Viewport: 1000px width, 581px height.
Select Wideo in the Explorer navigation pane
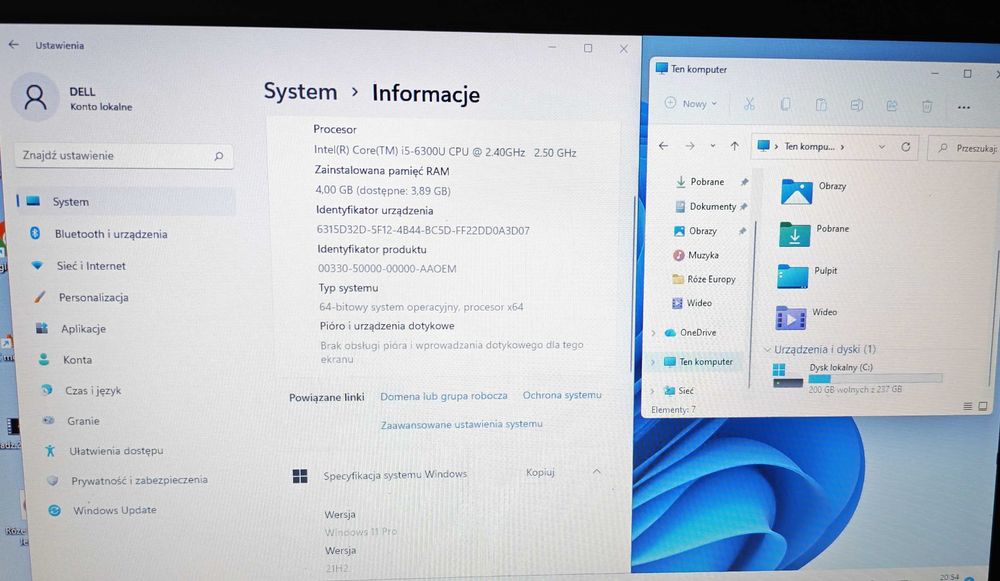coord(699,303)
